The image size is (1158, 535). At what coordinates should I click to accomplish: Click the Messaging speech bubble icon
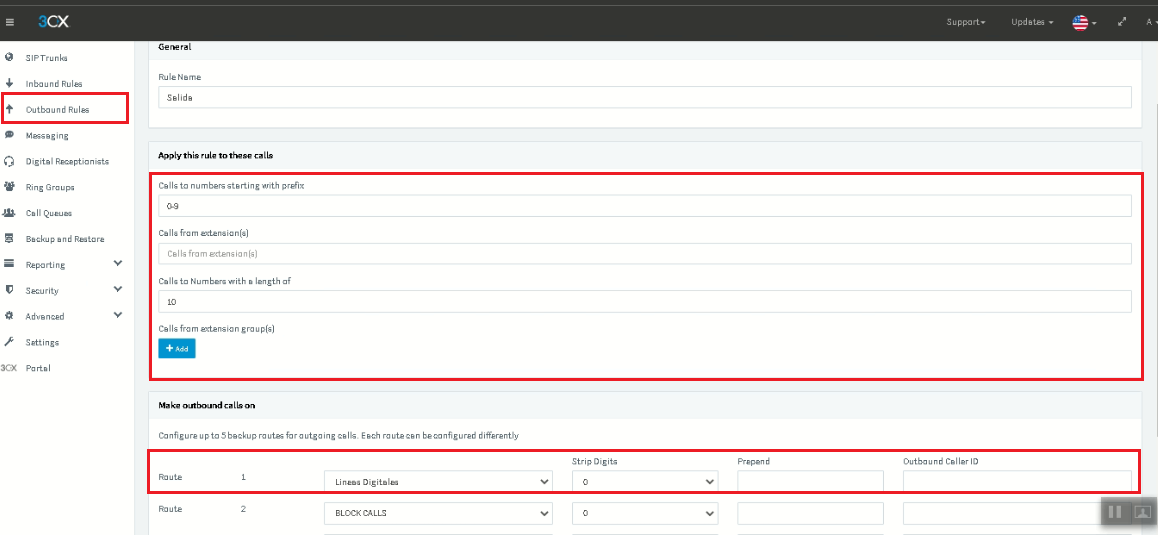(x=9, y=135)
